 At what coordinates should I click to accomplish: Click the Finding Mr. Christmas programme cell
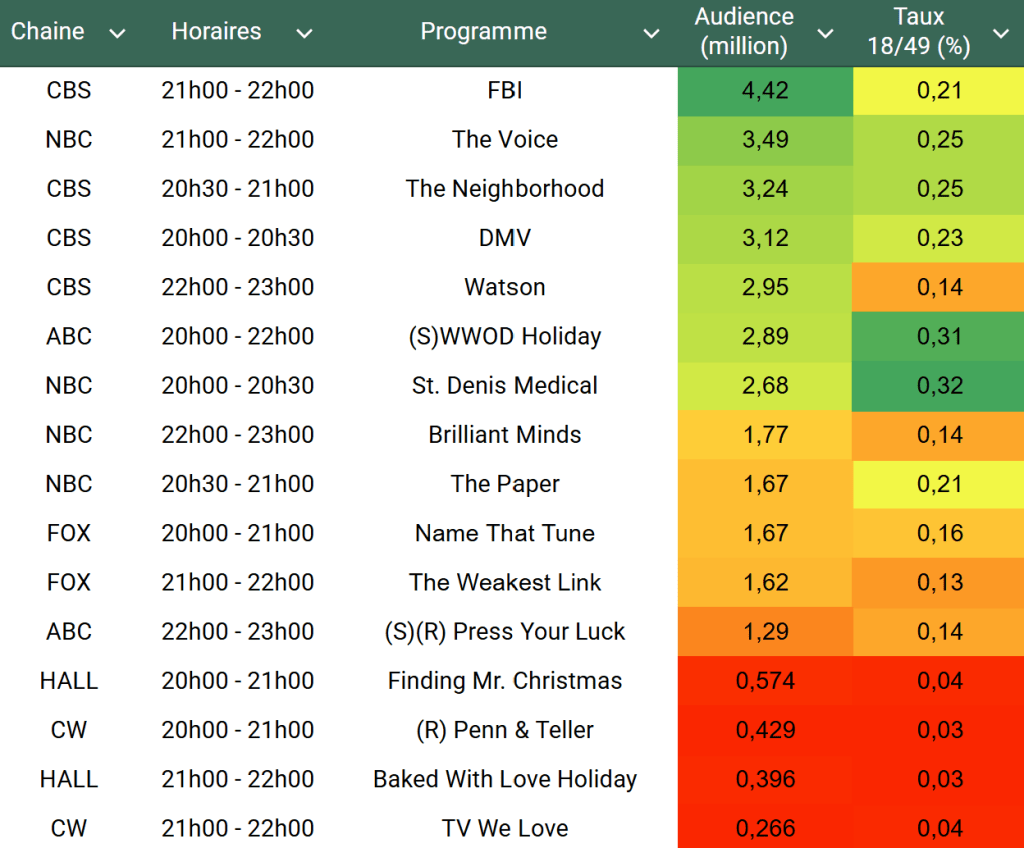(x=505, y=681)
